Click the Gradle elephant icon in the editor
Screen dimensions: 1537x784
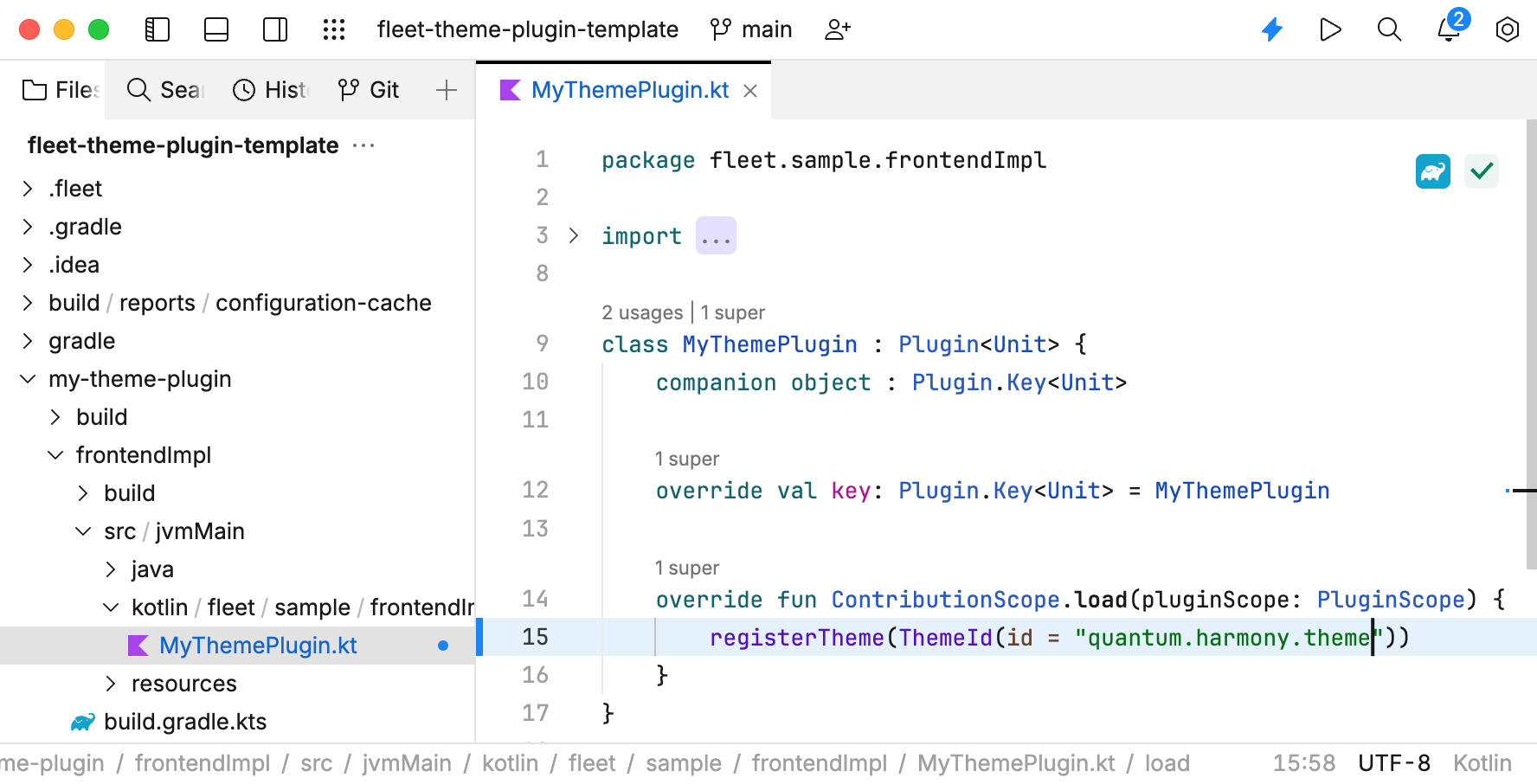point(1432,171)
